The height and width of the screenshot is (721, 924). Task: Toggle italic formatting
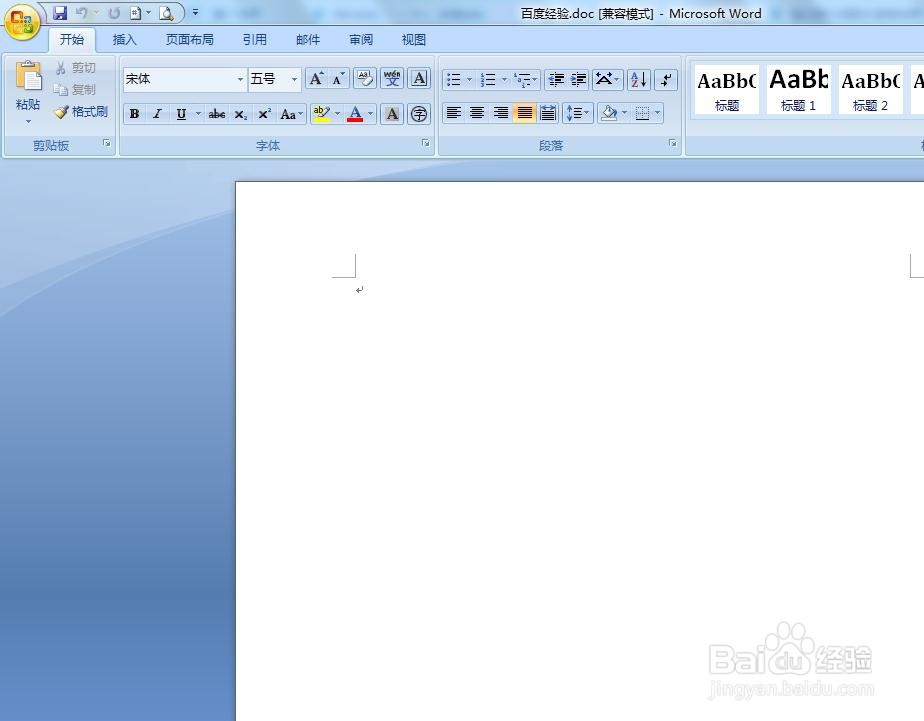157,114
